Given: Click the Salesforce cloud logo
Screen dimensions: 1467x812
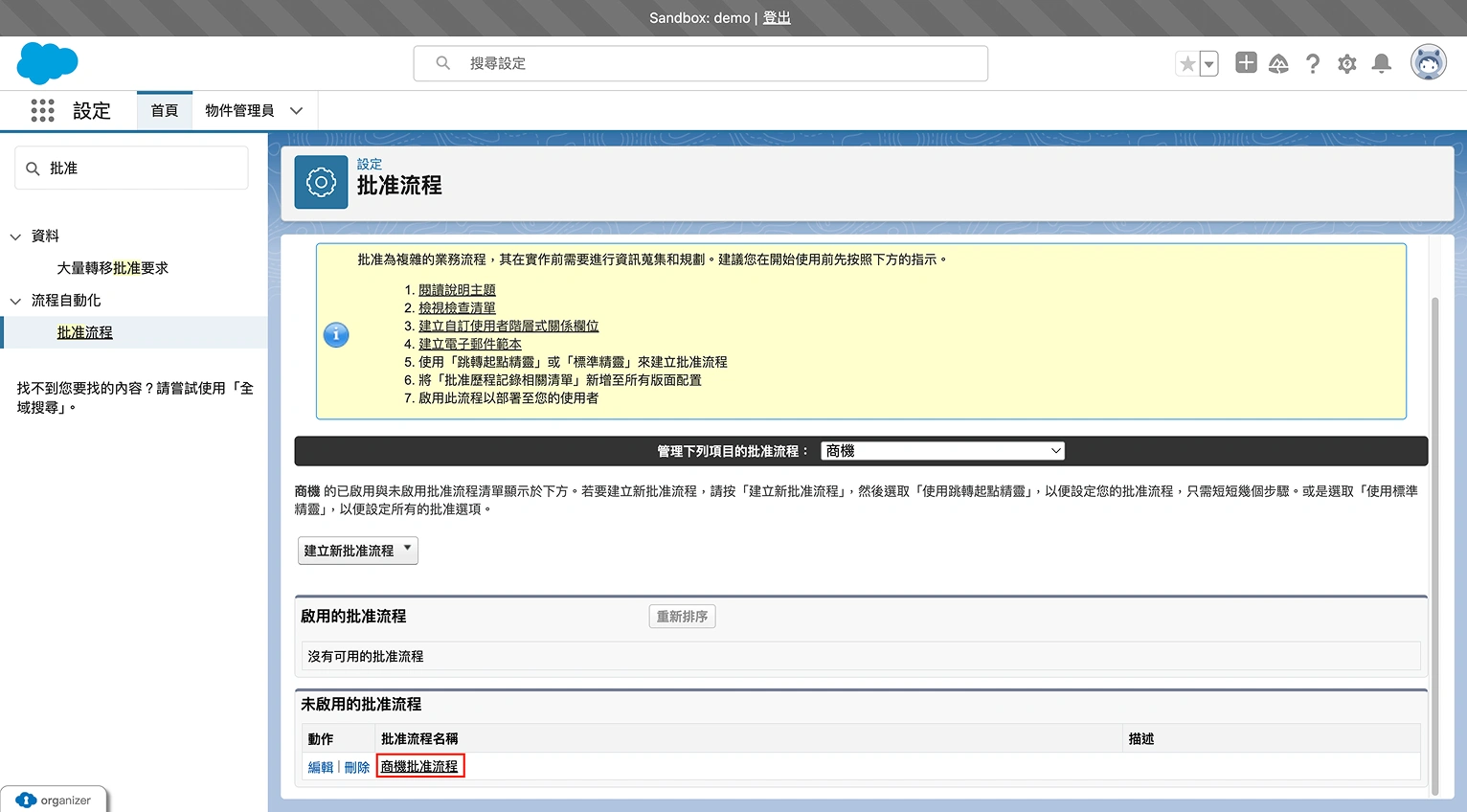Looking at the screenshot, I should pos(47,63).
